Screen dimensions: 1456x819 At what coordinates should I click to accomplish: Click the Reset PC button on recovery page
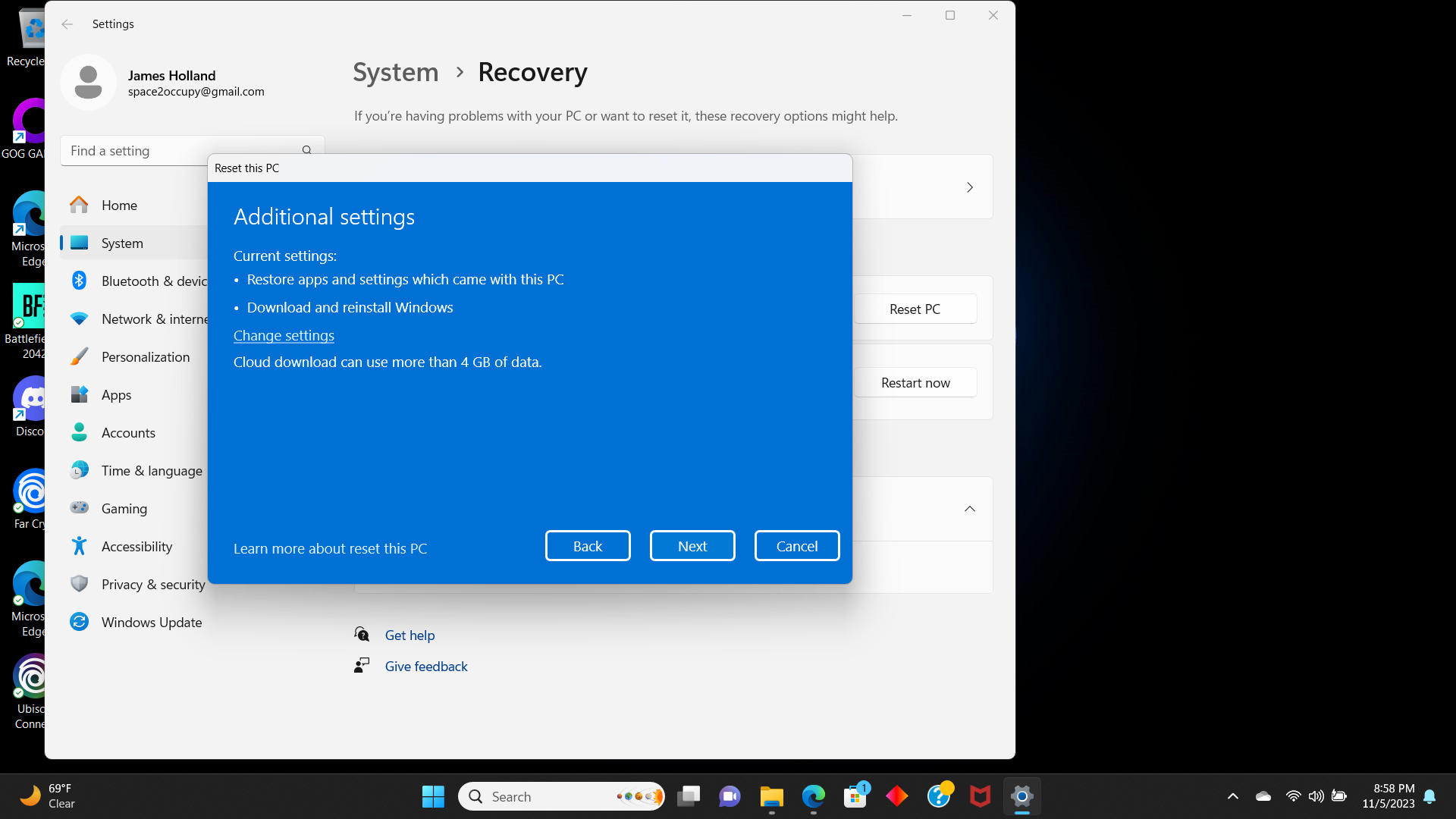914,308
